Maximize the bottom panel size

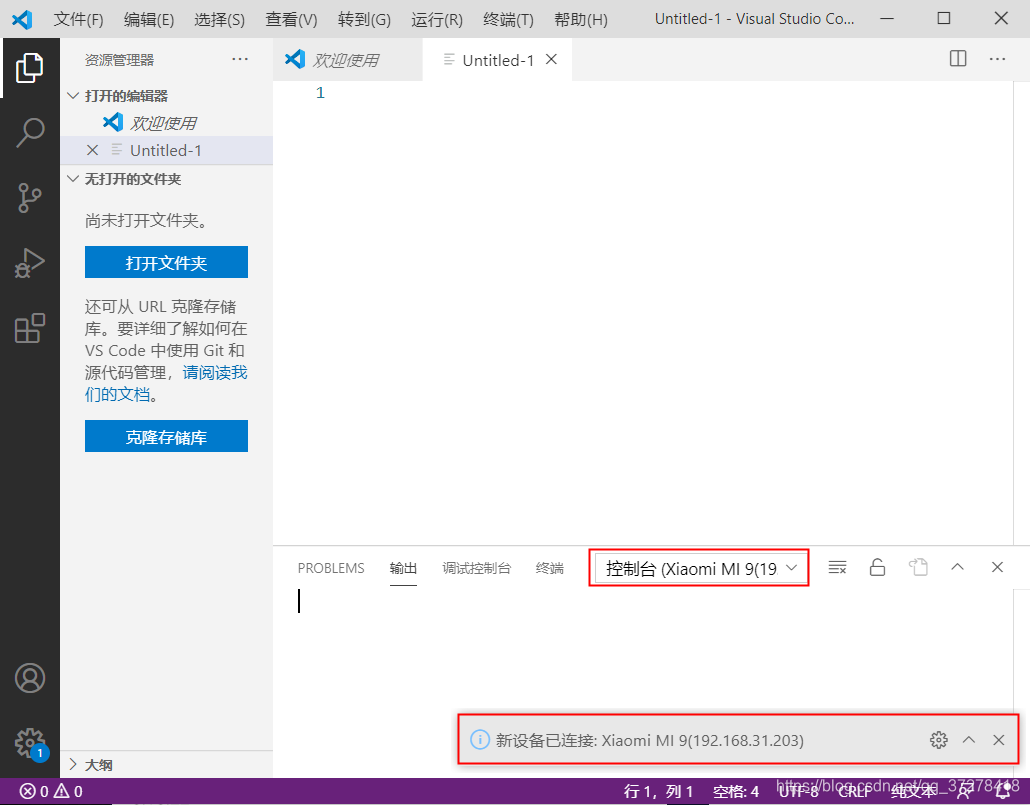pos(957,566)
